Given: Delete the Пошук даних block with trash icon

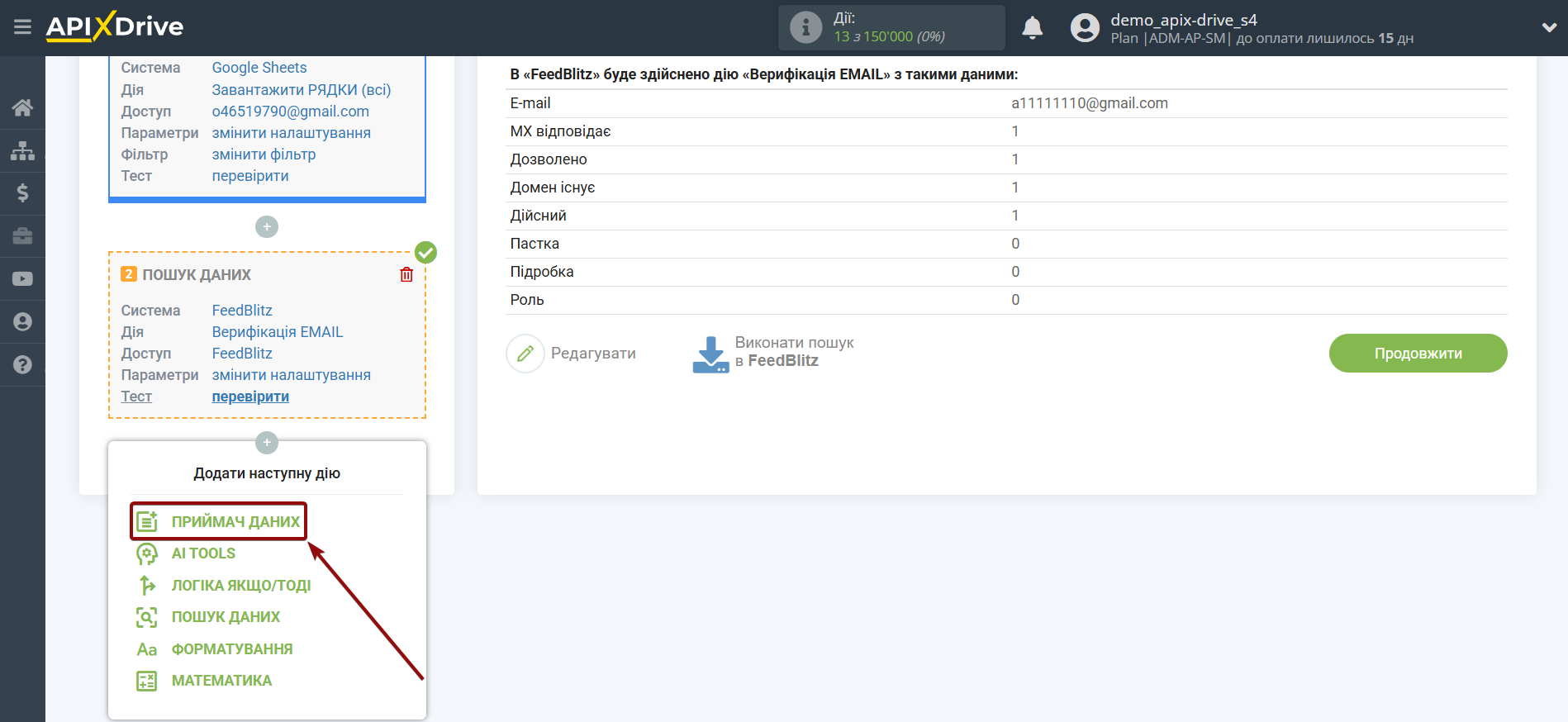Looking at the screenshot, I should pyautogui.click(x=406, y=275).
